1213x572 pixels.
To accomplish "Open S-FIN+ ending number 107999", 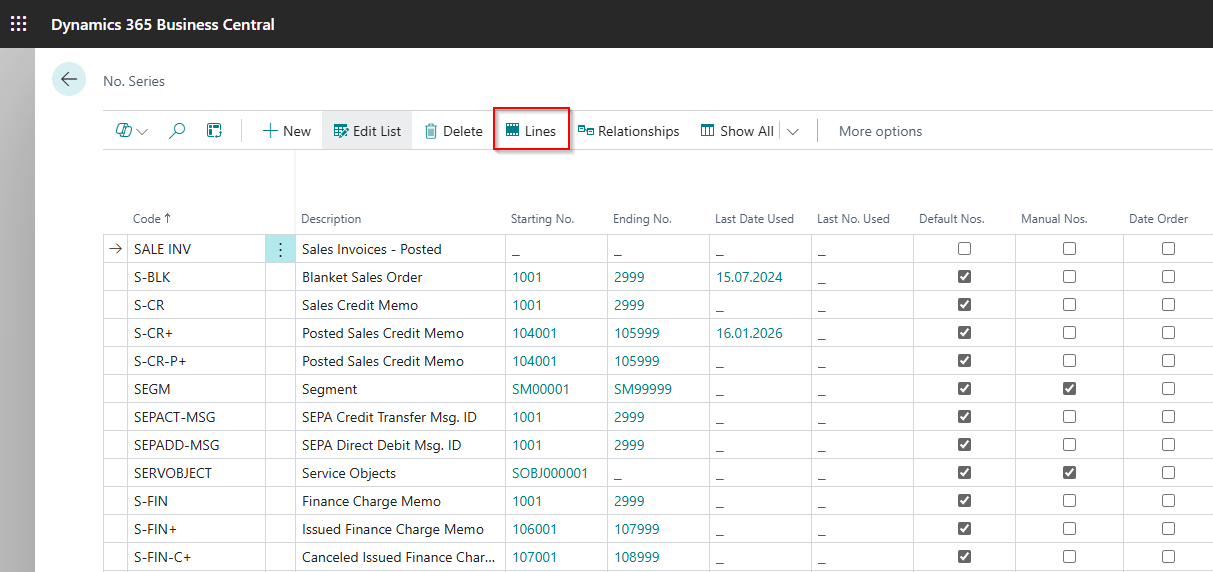I will pos(637,529).
